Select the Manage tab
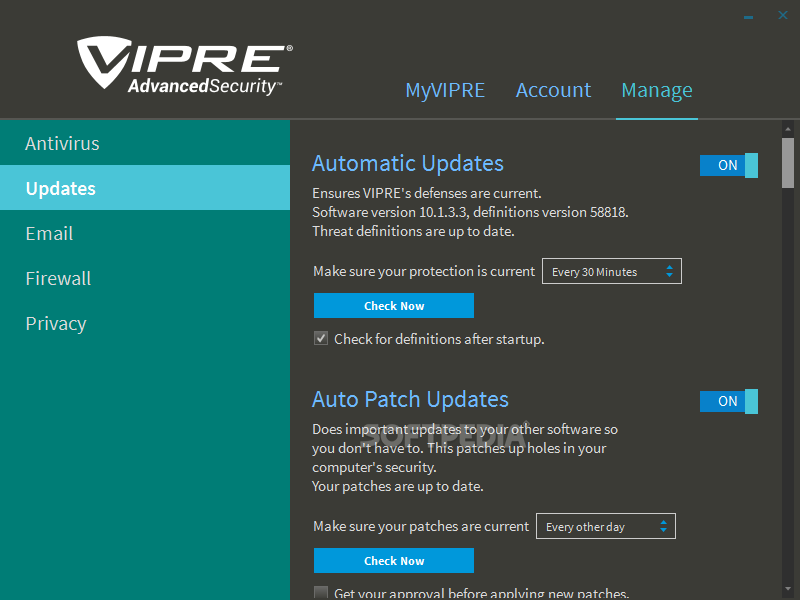800x600 pixels. (x=657, y=90)
